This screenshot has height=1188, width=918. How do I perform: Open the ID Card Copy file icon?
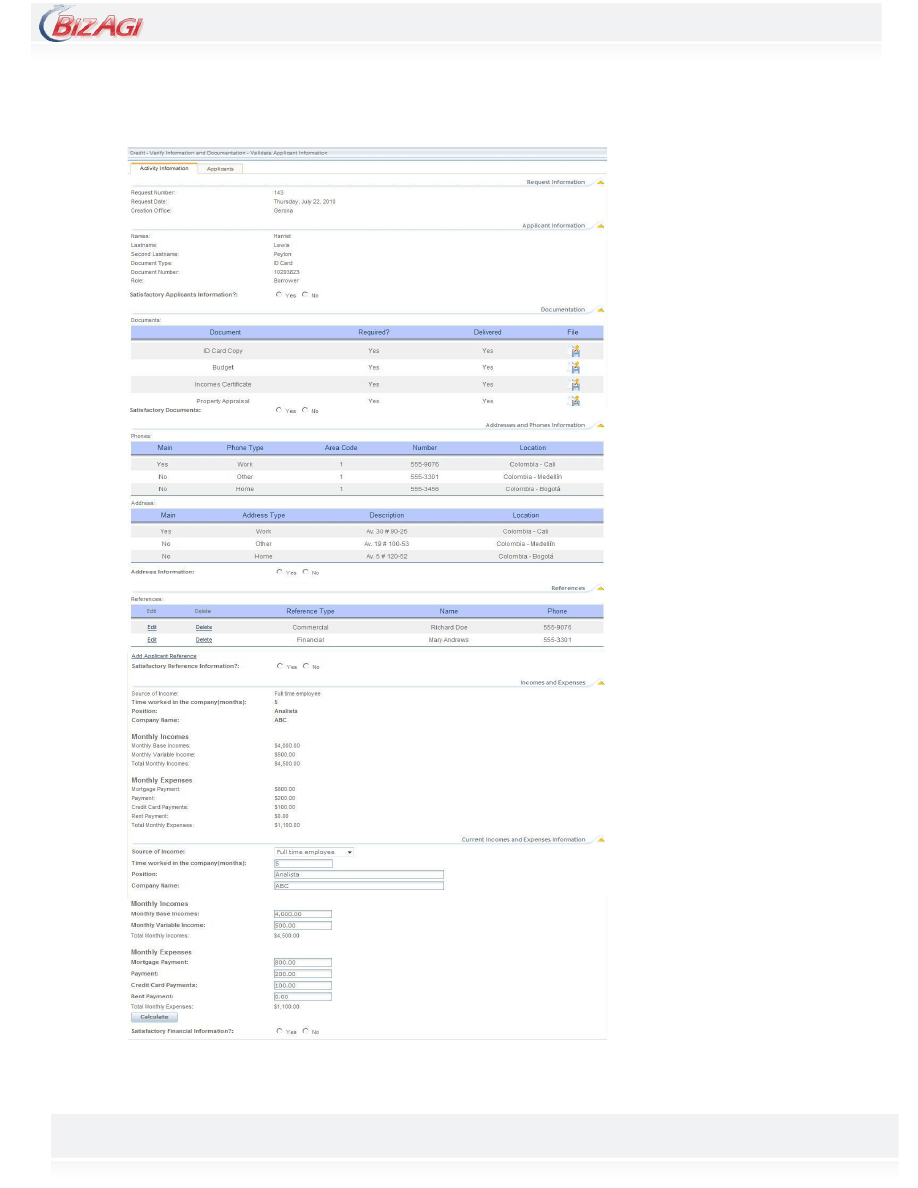[x=575, y=351]
